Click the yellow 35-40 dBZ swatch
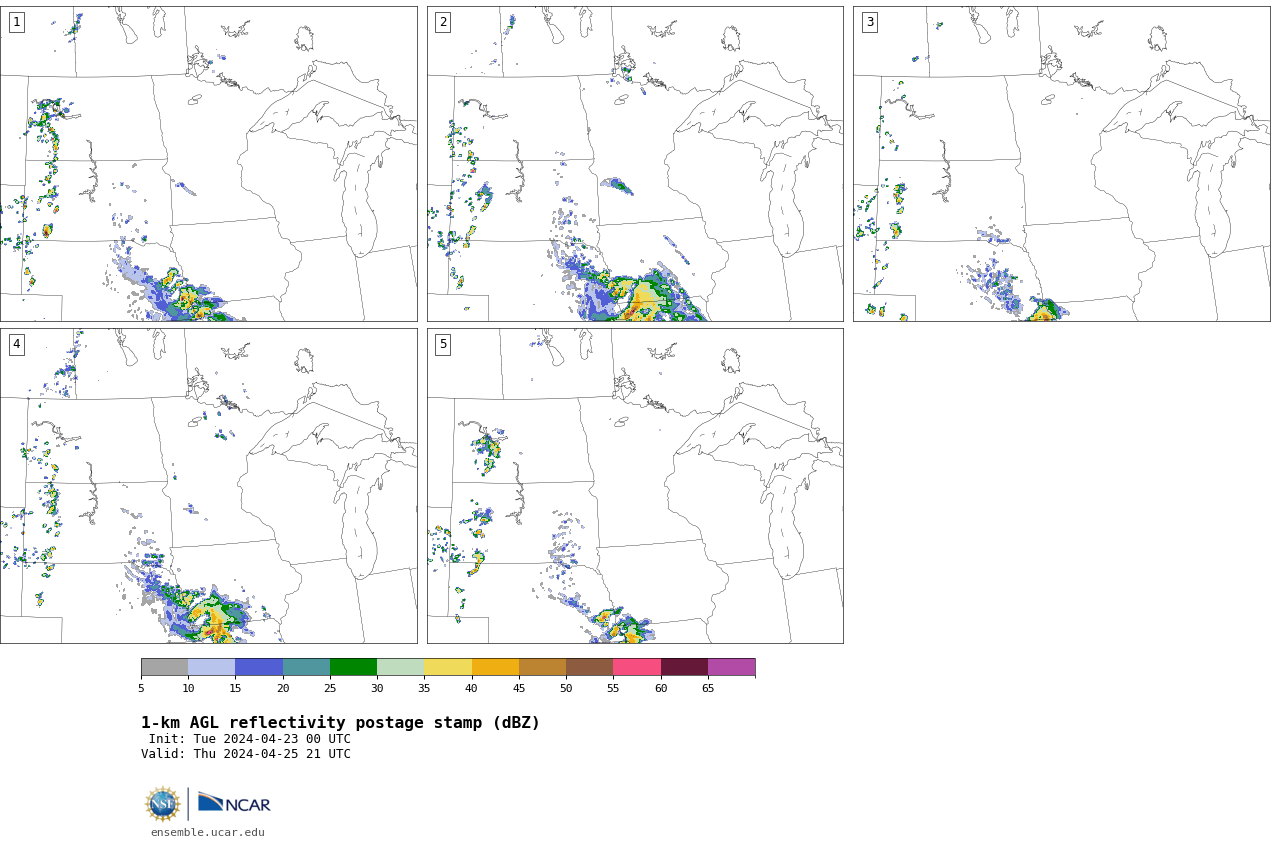 (448, 667)
